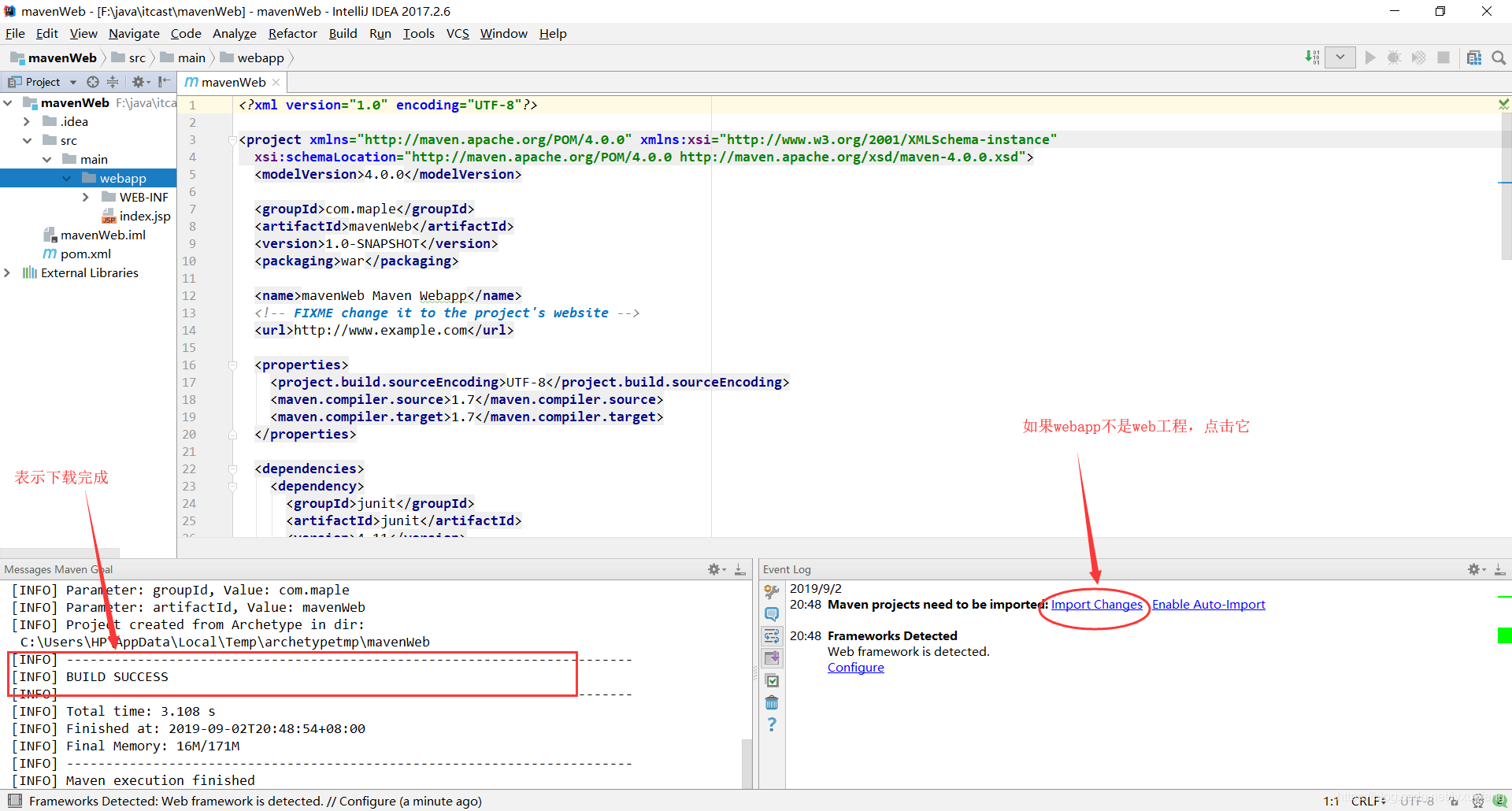The width and height of the screenshot is (1512, 811).
Task: Click UTF-8 encoding in status bar
Action: pyautogui.click(x=1417, y=801)
